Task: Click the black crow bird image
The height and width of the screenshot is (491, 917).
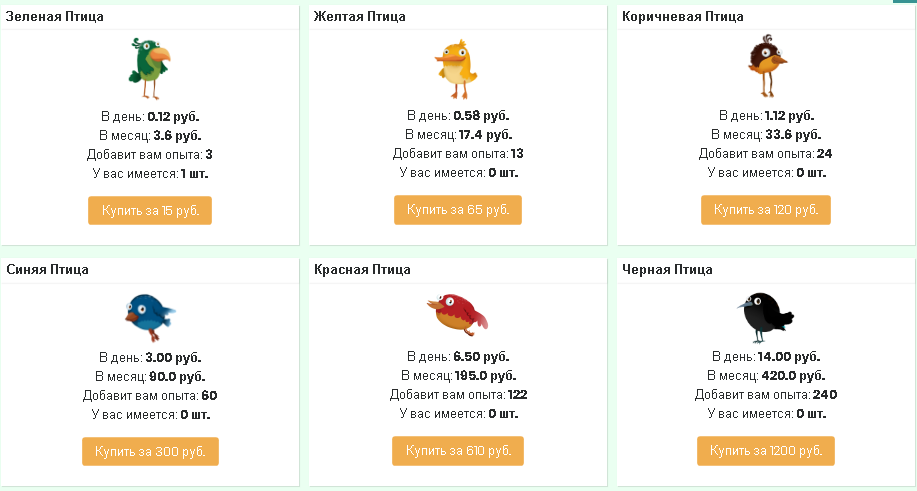Action: click(x=765, y=317)
